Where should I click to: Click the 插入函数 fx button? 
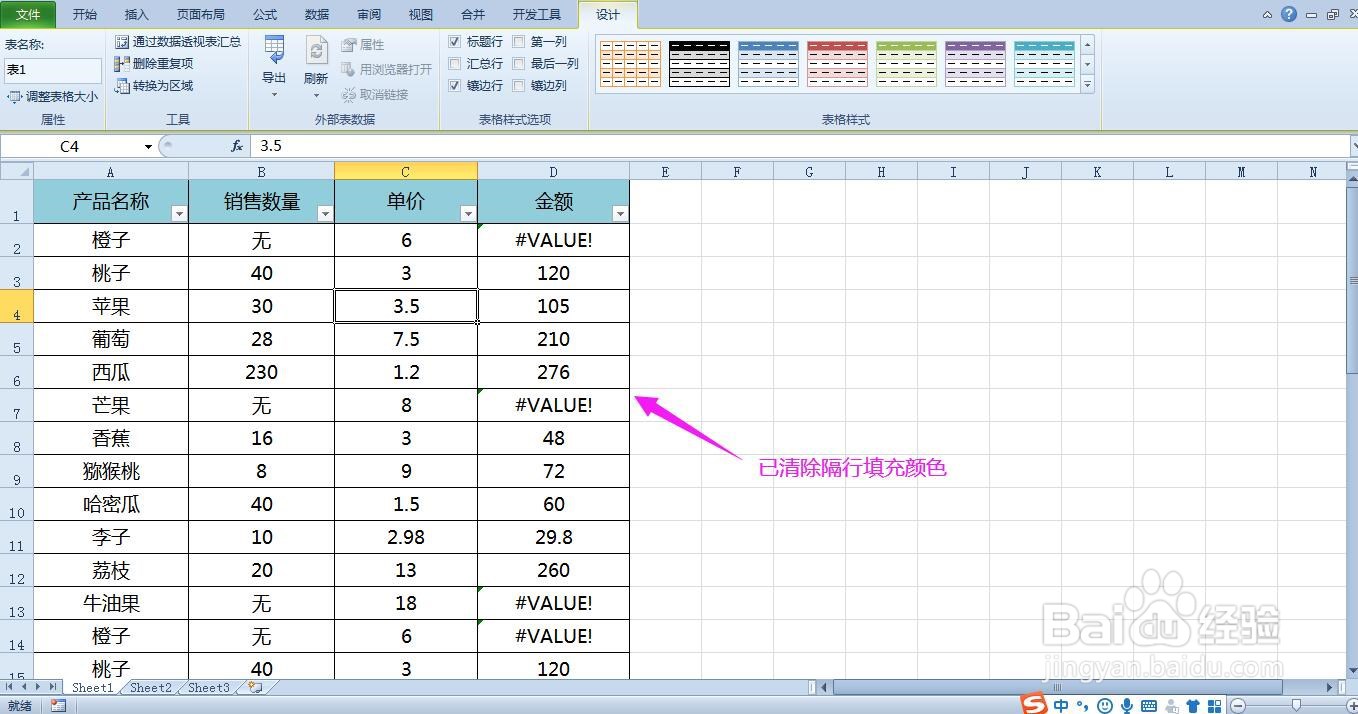click(x=236, y=145)
